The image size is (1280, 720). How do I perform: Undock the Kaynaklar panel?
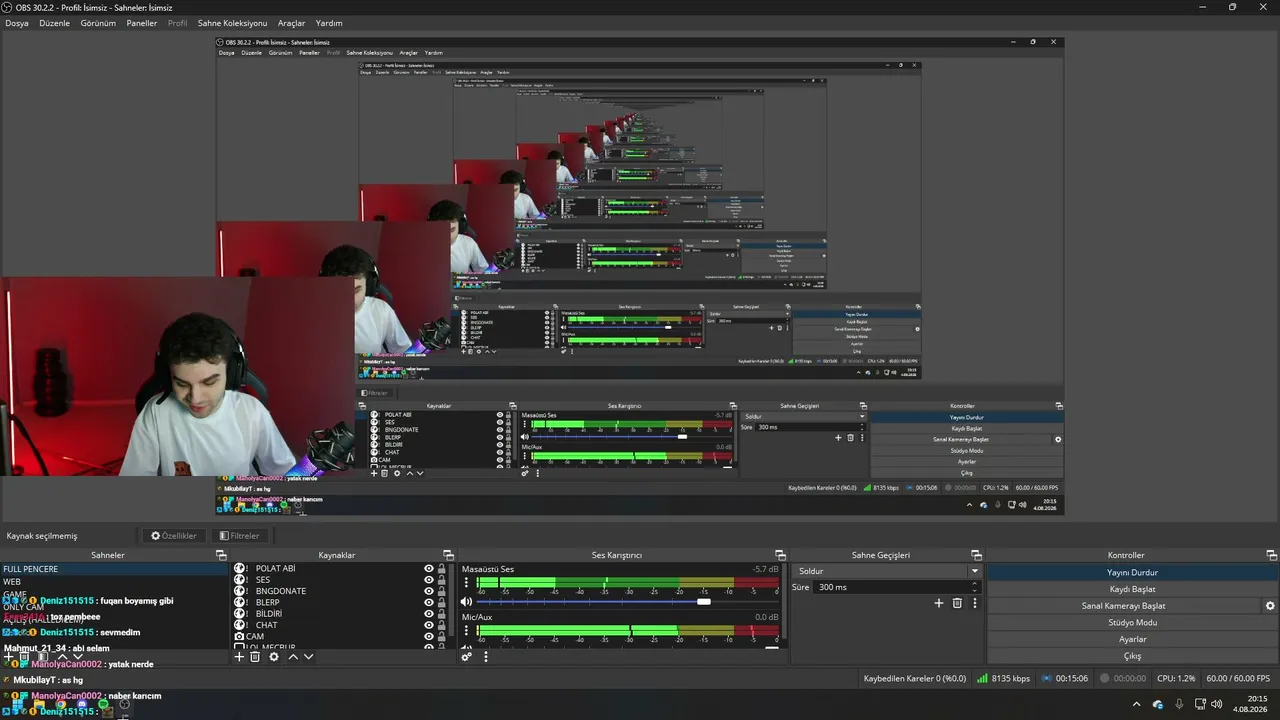(449, 555)
